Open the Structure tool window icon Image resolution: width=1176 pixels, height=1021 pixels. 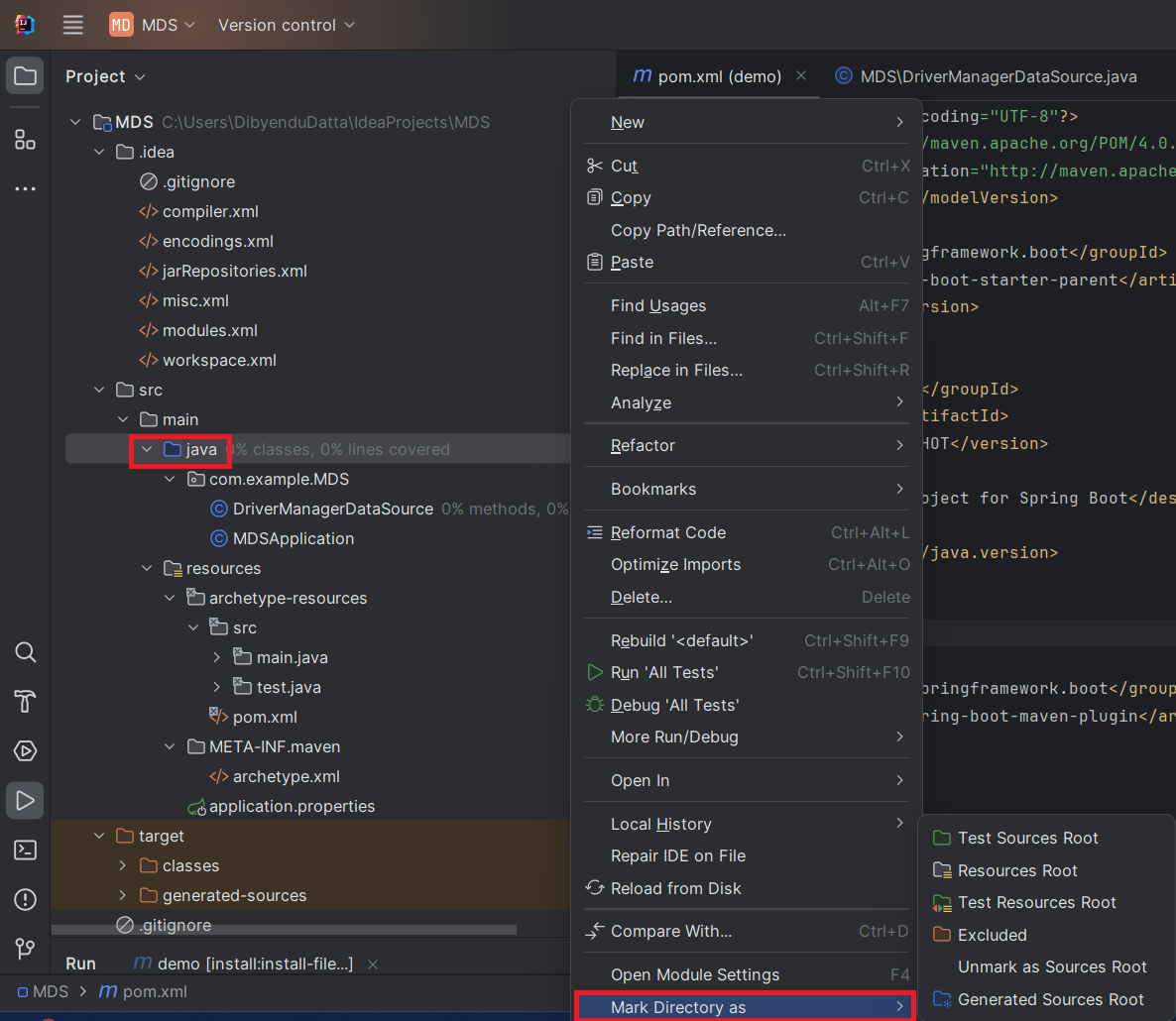[x=26, y=140]
